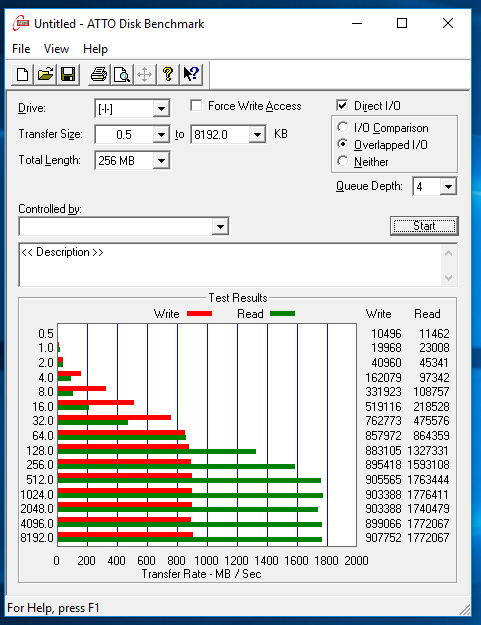Click the context help pointer icon
The image size is (481, 625).
pos(191,74)
